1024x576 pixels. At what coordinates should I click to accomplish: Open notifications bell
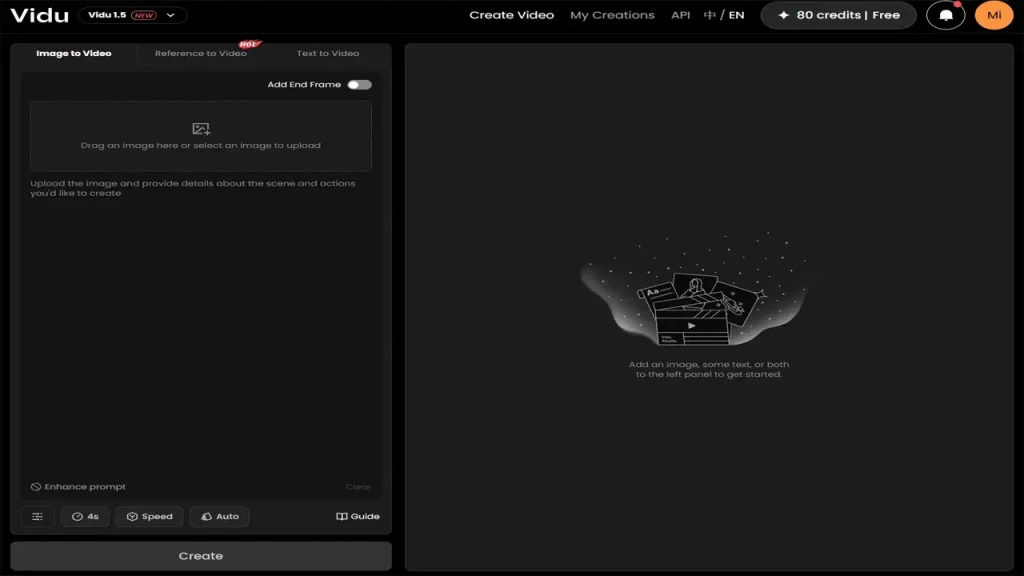tap(946, 15)
